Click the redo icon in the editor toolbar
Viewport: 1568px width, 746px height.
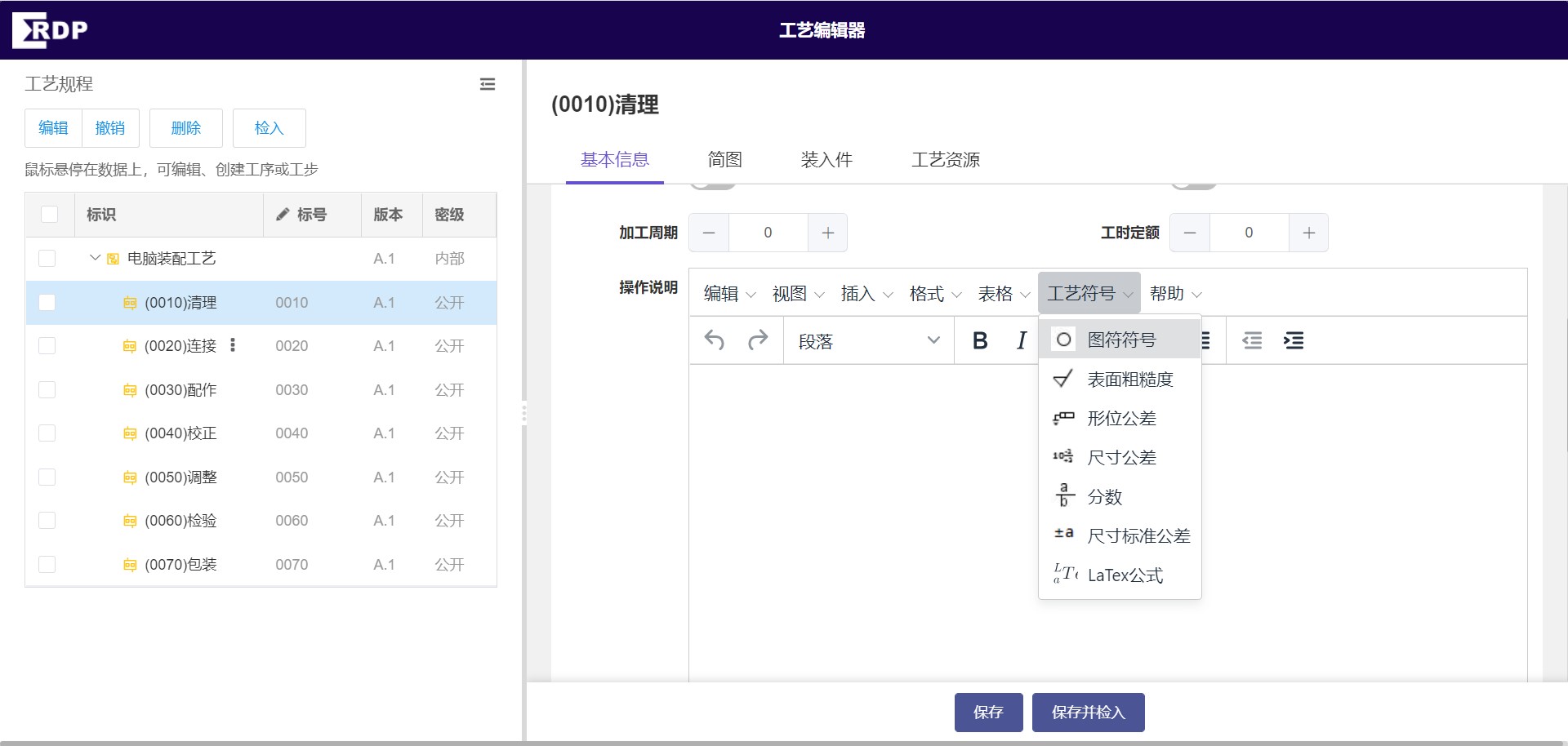(759, 340)
